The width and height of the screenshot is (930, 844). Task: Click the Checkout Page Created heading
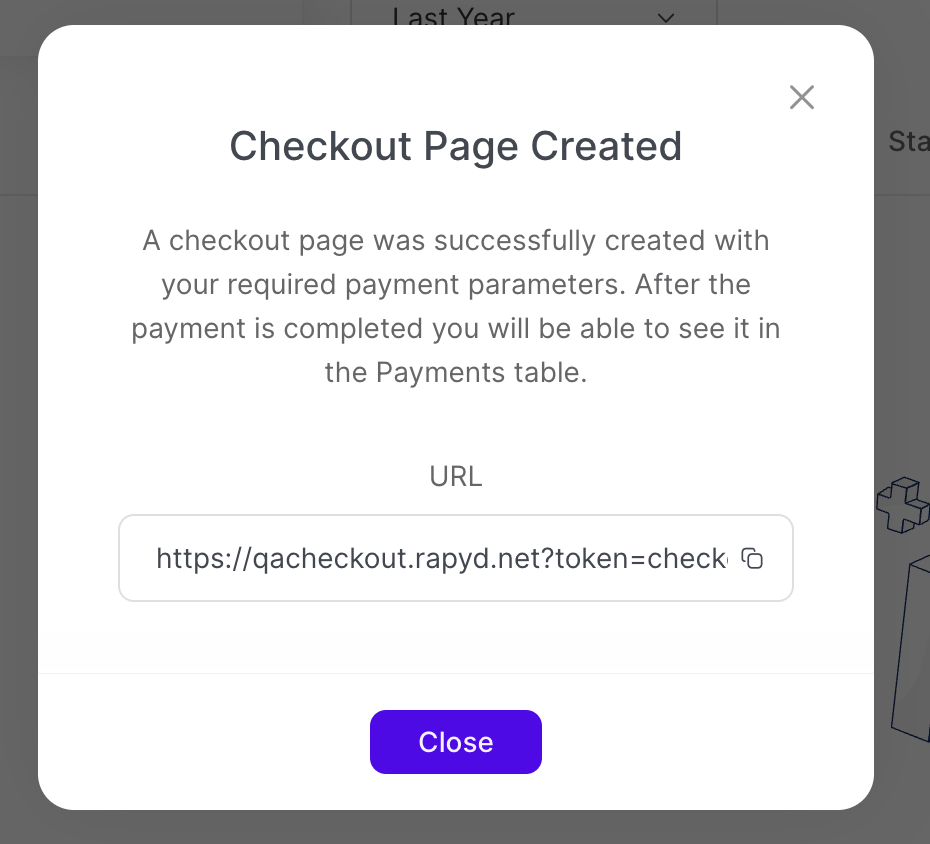coord(456,146)
